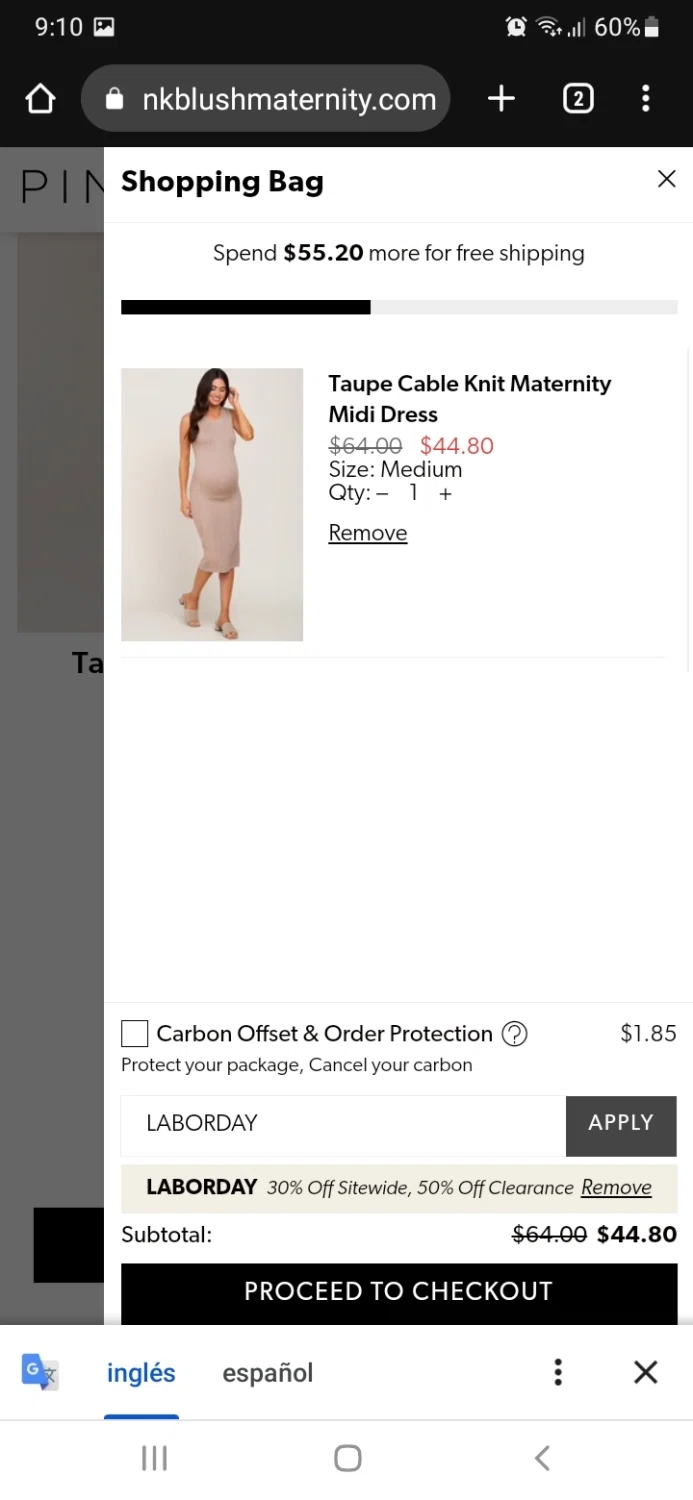Enable Carbon Offset & Order Protection checkbox

coord(135,1034)
